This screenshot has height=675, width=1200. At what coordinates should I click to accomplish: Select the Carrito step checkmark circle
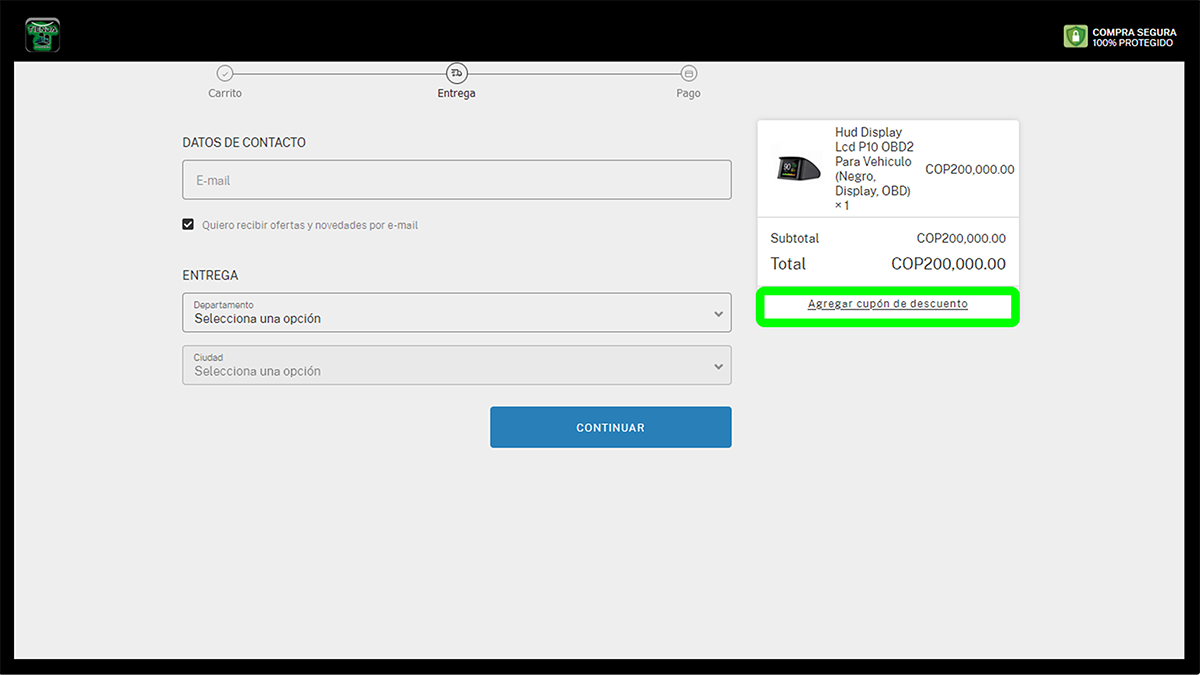pos(225,73)
